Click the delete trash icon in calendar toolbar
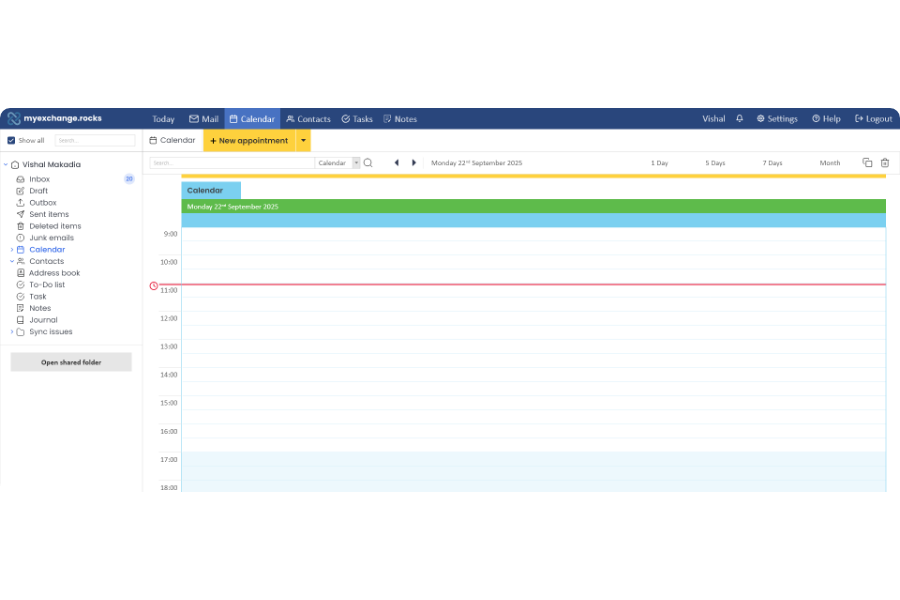Image resolution: width=900 pixels, height=600 pixels. [x=884, y=163]
